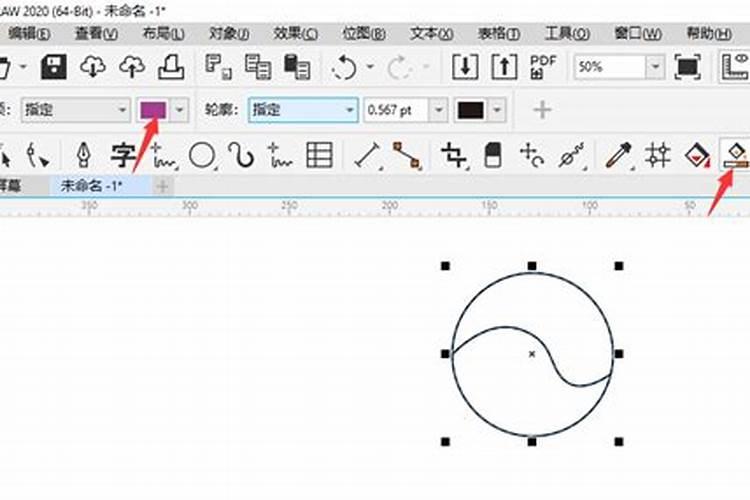Click the Publish to PDF icon

[x=543, y=67]
